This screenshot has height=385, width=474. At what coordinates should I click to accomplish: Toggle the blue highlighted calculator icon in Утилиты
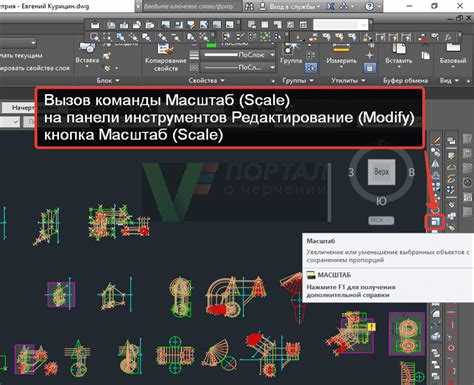369,68
